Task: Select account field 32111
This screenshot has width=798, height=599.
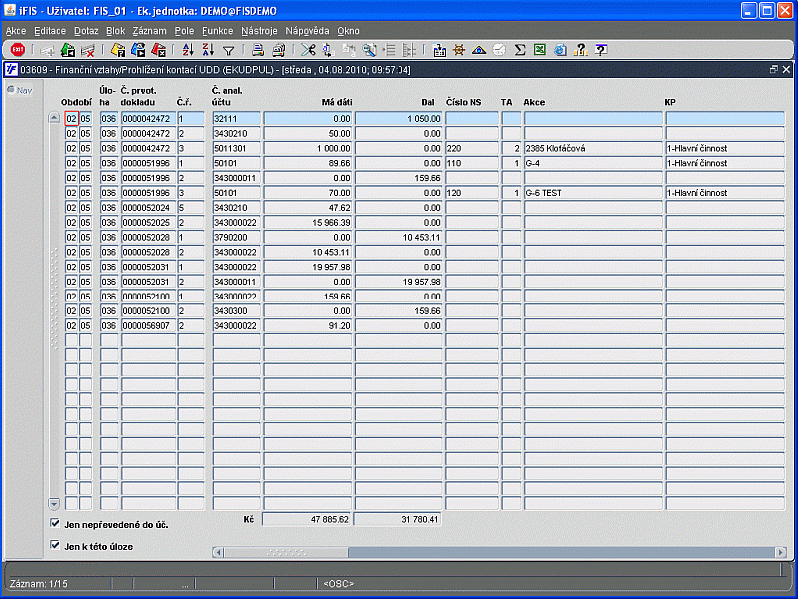Action: (x=237, y=119)
